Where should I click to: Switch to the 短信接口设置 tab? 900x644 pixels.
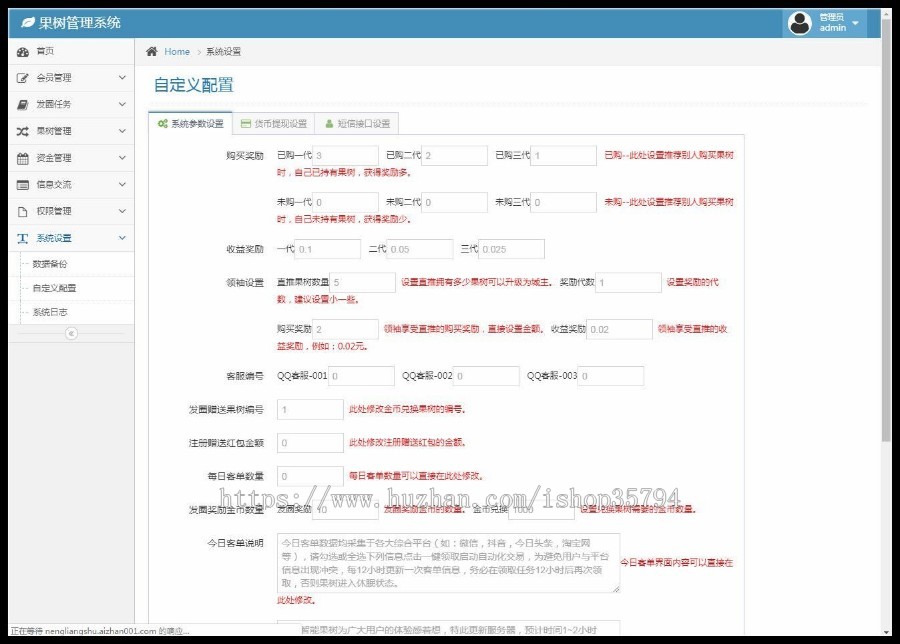coord(360,123)
